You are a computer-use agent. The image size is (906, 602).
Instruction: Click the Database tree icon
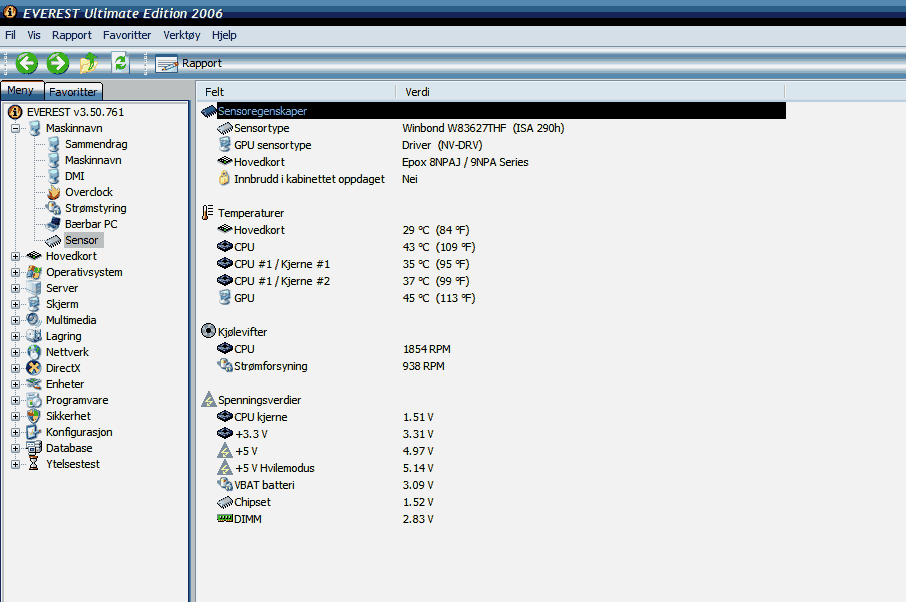[x=34, y=448]
